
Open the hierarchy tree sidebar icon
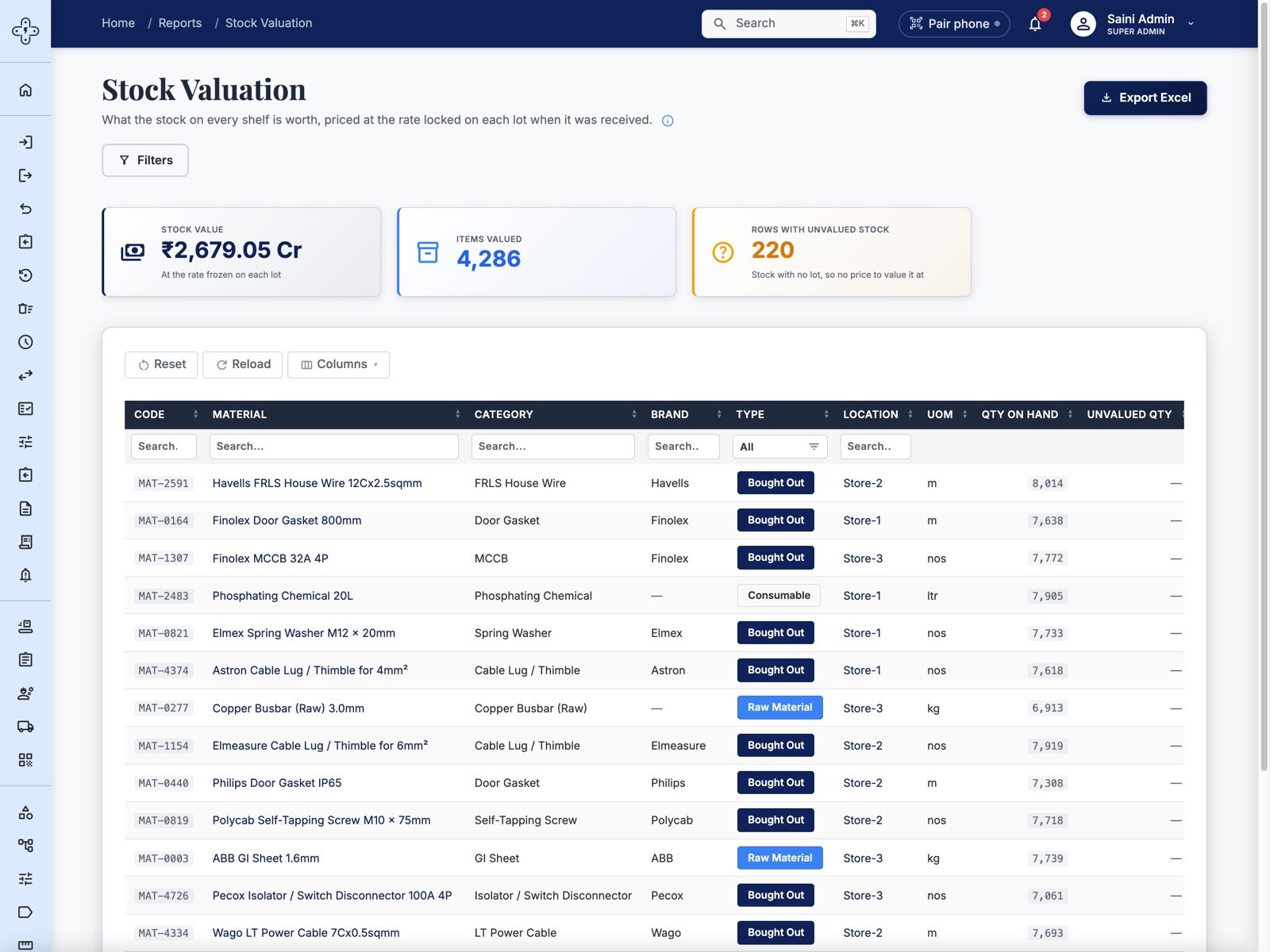click(x=25, y=846)
